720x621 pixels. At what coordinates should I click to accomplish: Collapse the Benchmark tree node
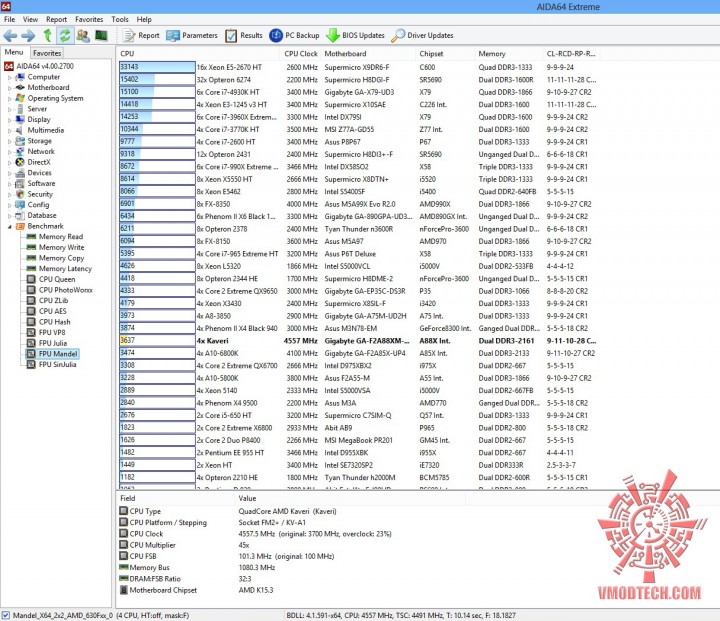pos(10,226)
